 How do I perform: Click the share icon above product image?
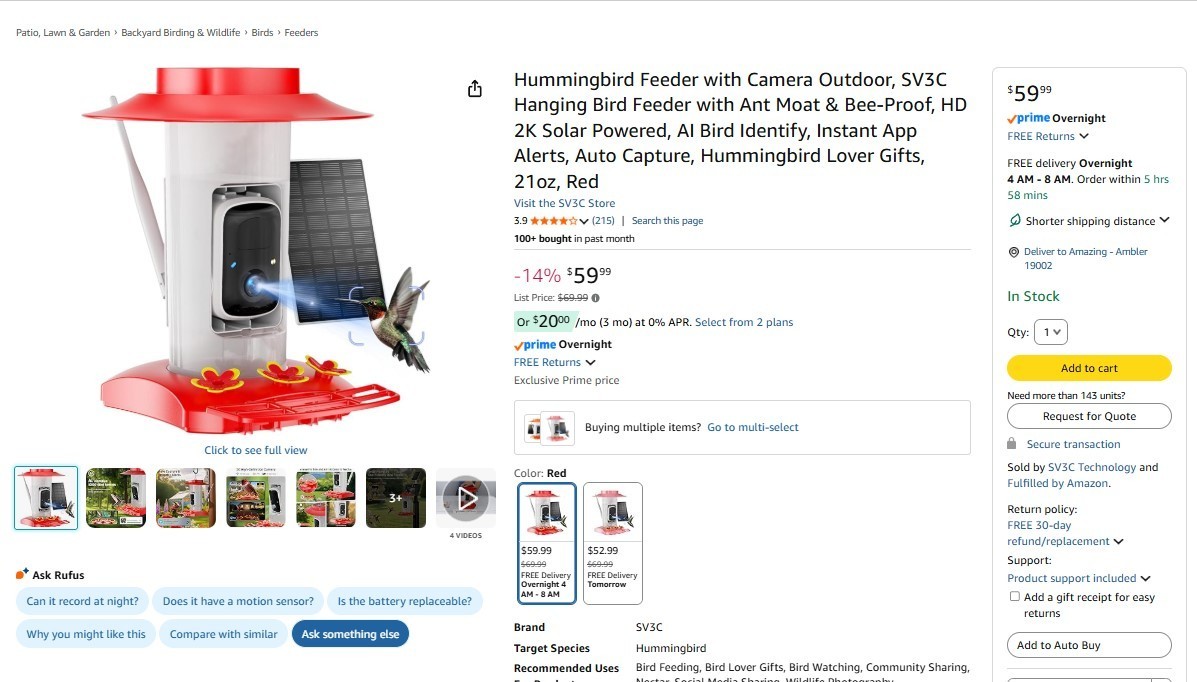point(475,89)
